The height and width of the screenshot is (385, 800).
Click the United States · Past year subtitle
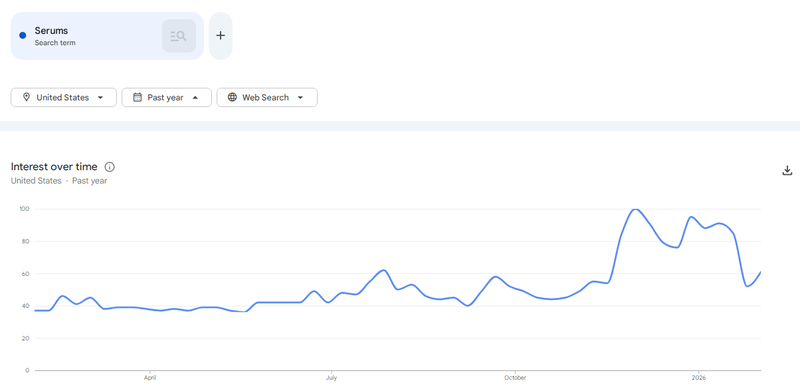click(x=59, y=181)
